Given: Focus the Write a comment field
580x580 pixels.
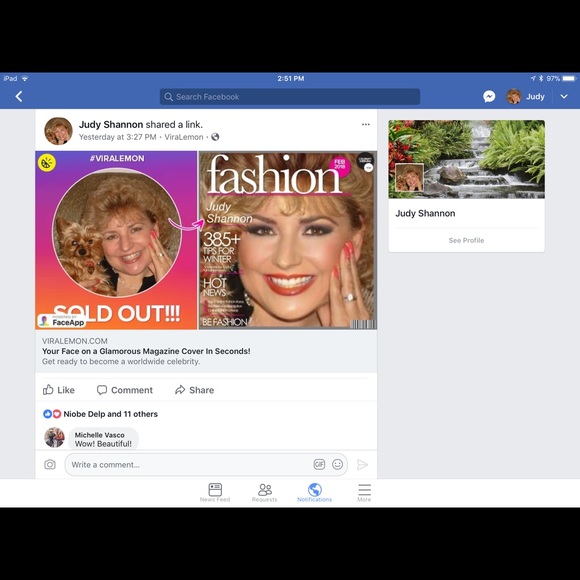Looking at the screenshot, I should tap(206, 465).
